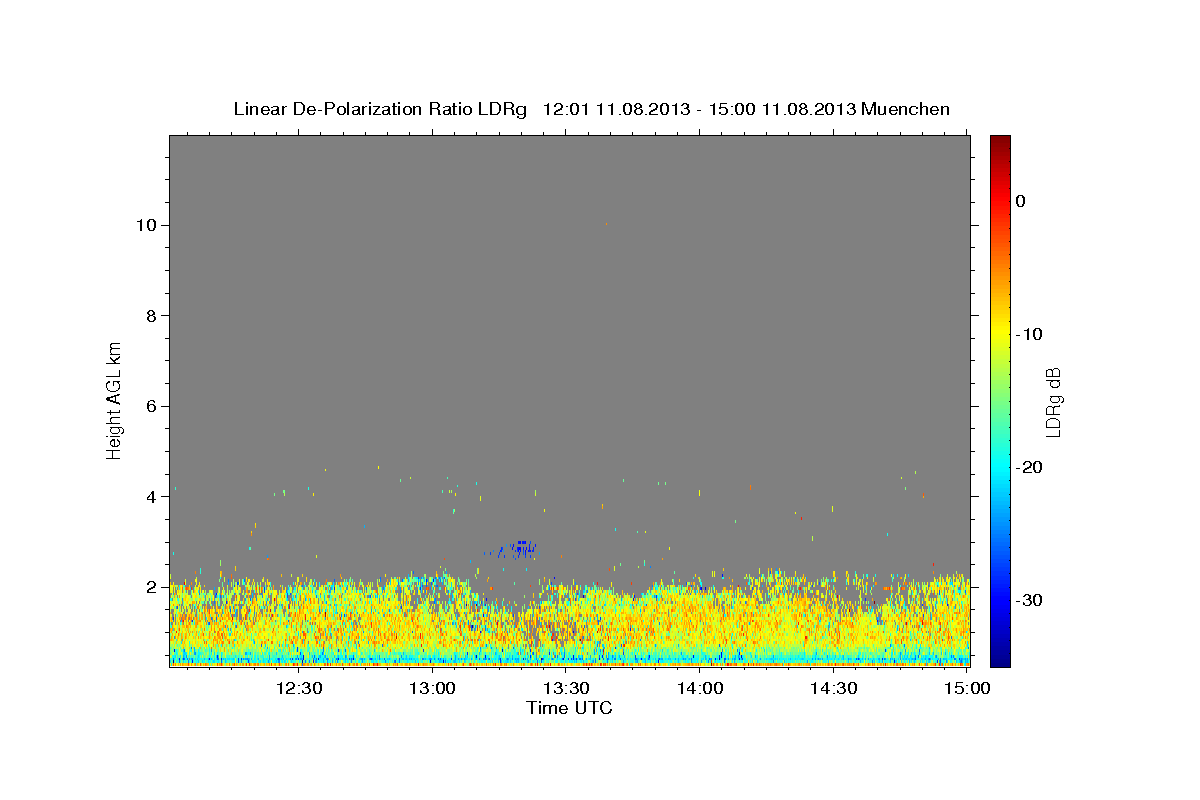Click the height tick label 6
Screen dimensions: 1200x800
click(x=151, y=406)
